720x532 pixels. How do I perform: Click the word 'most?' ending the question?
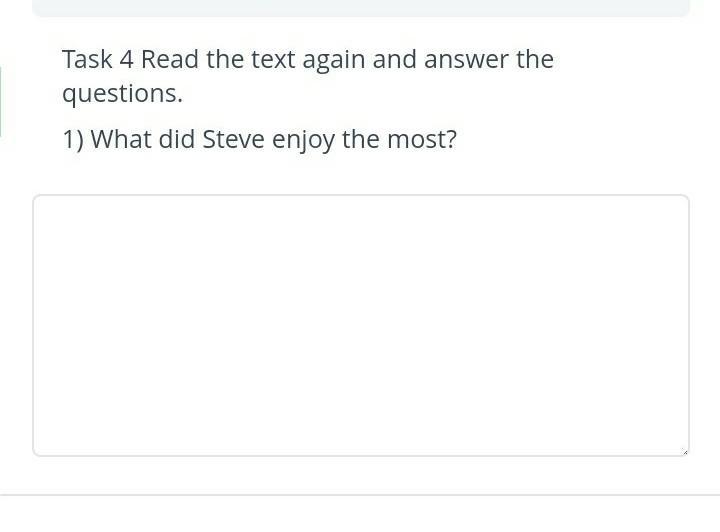pyautogui.click(x=422, y=140)
